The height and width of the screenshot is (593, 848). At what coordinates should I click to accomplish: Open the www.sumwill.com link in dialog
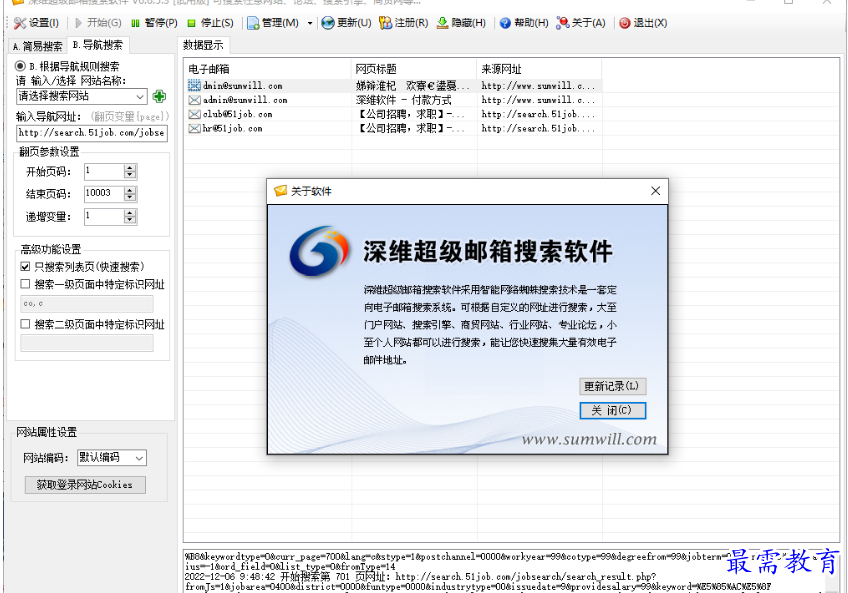588,439
